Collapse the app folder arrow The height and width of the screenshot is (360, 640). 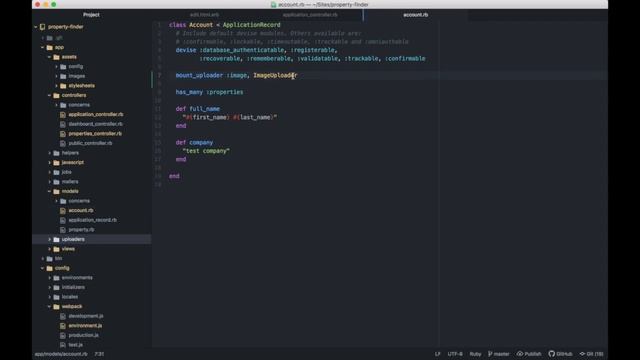[43, 47]
